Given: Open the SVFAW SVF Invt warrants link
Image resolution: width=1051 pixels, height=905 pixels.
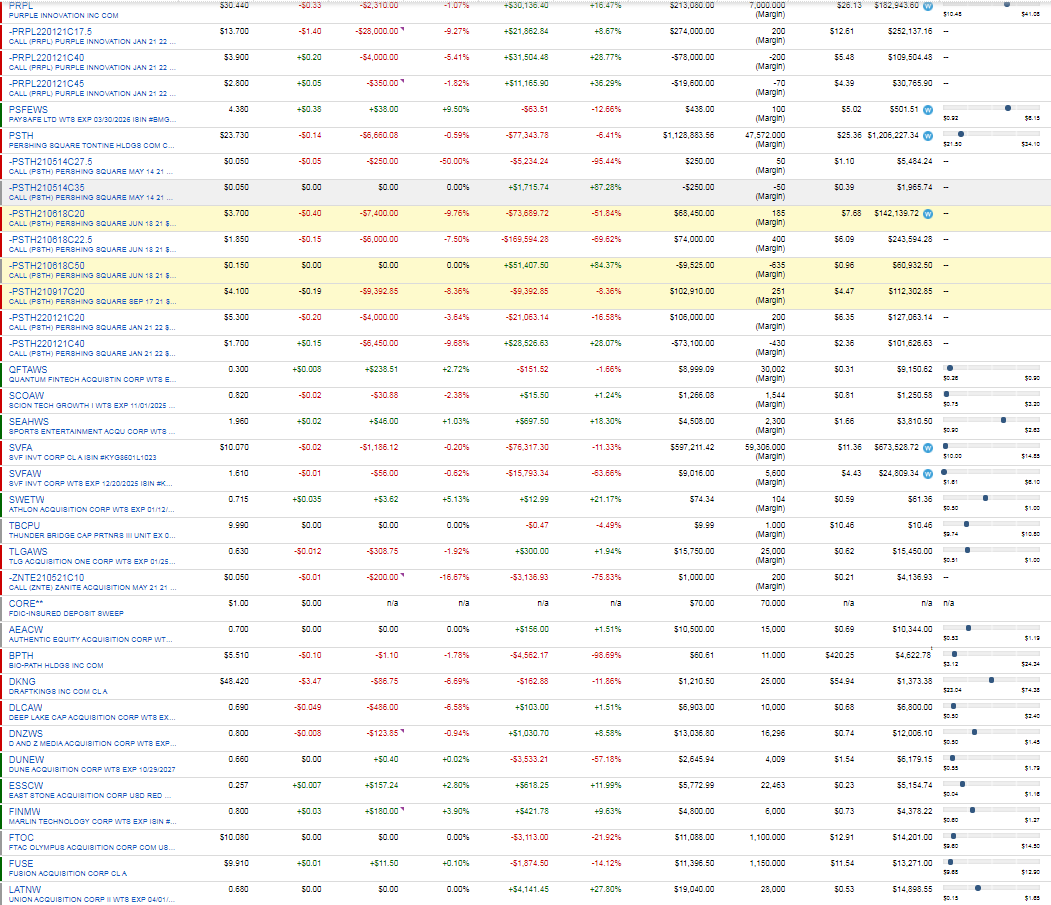Looking at the screenshot, I should click(x=25, y=473).
